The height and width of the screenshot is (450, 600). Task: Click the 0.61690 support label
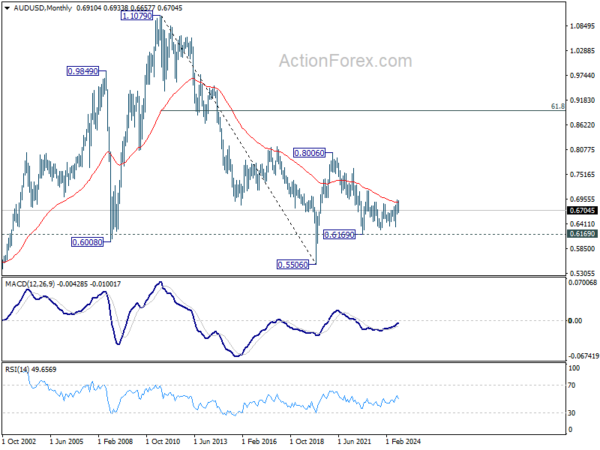pos(339,235)
